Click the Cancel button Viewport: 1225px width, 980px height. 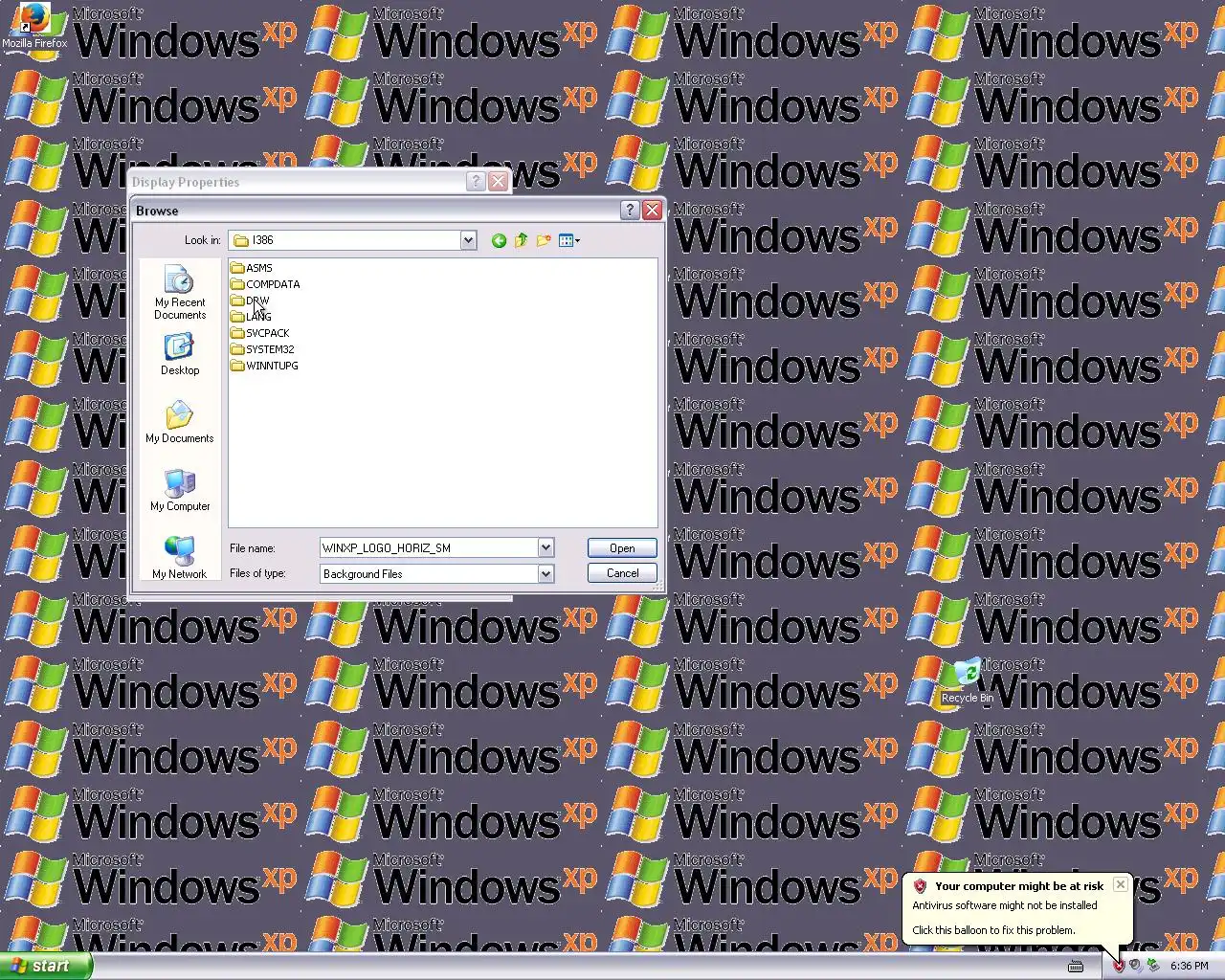coord(622,573)
